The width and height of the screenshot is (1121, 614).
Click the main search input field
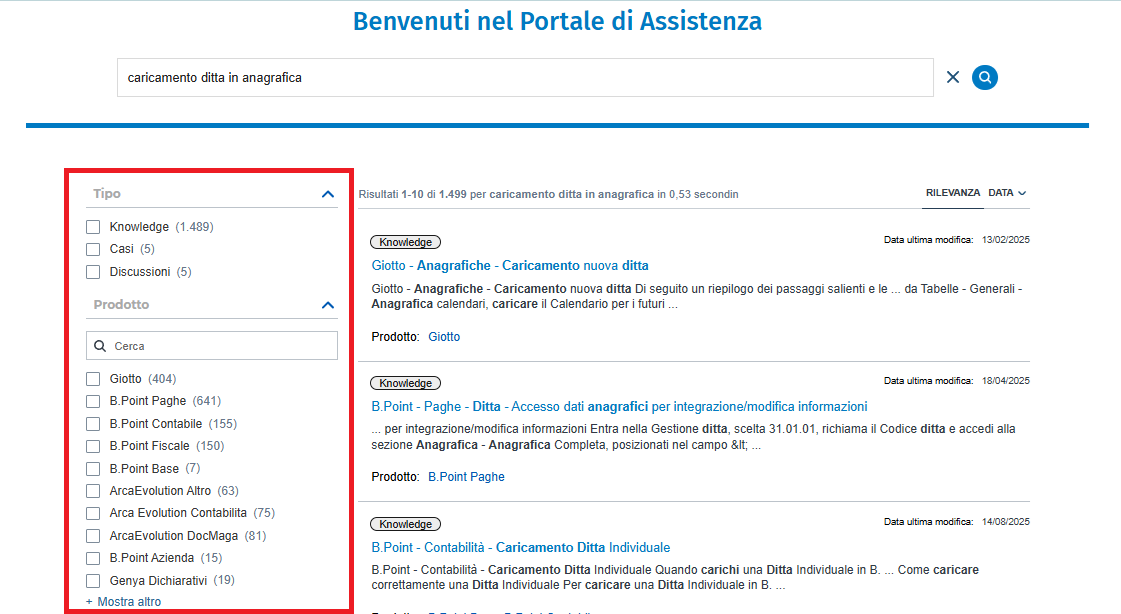(x=525, y=77)
